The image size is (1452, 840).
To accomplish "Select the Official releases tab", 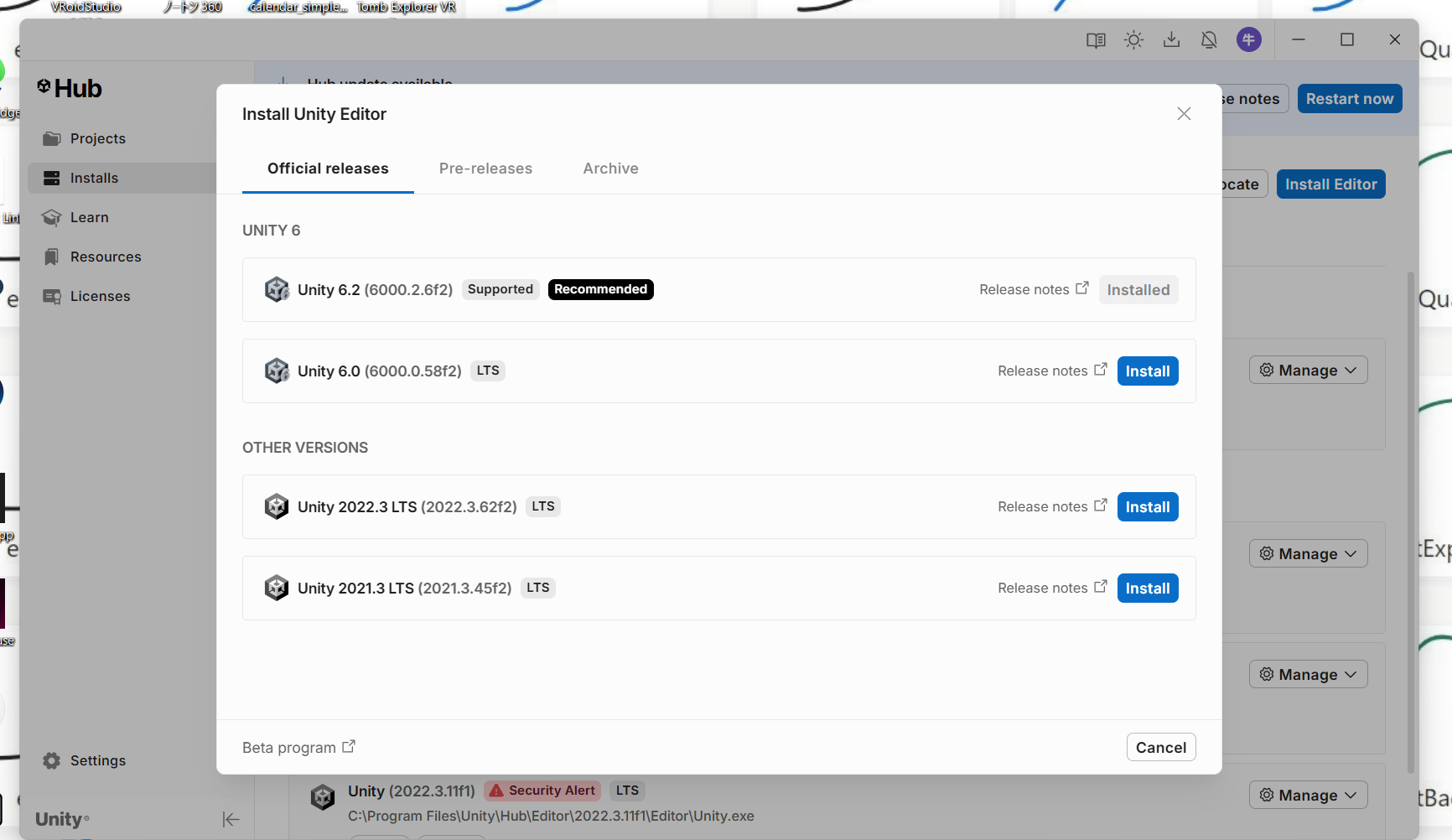I will (328, 169).
